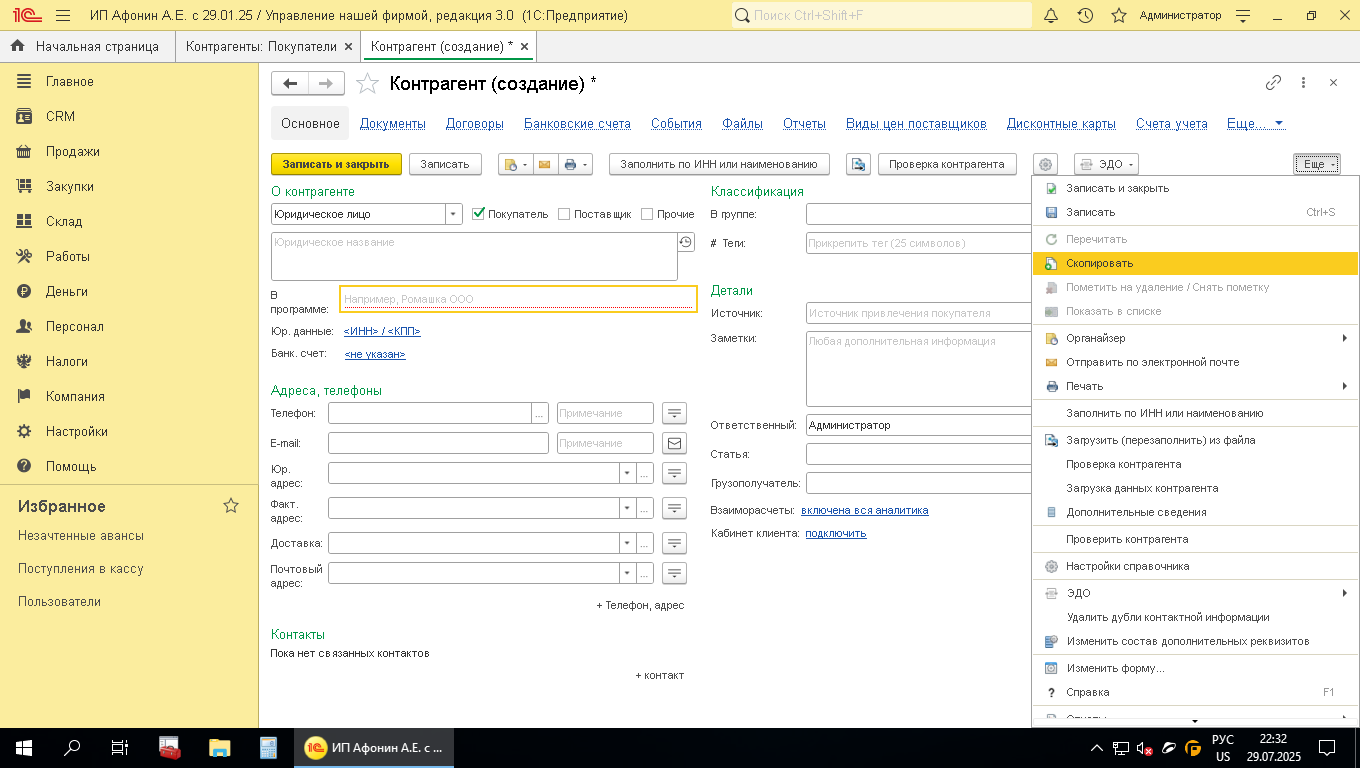Expand the ЭДО toolbar dropdown
The height and width of the screenshot is (768, 1360).
tap(1106, 164)
